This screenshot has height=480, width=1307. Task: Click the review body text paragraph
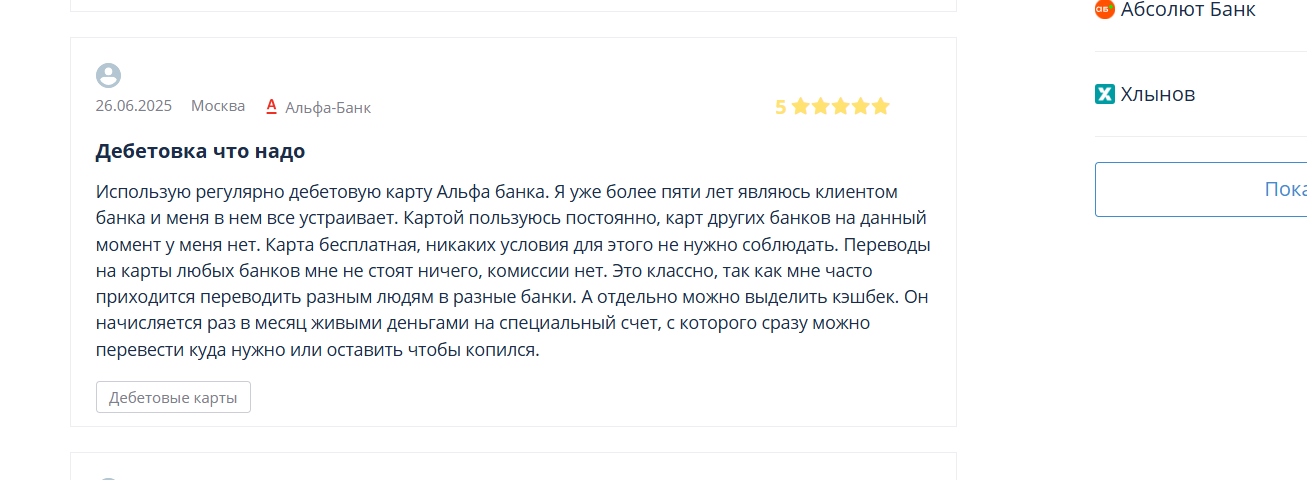click(x=514, y=271)
